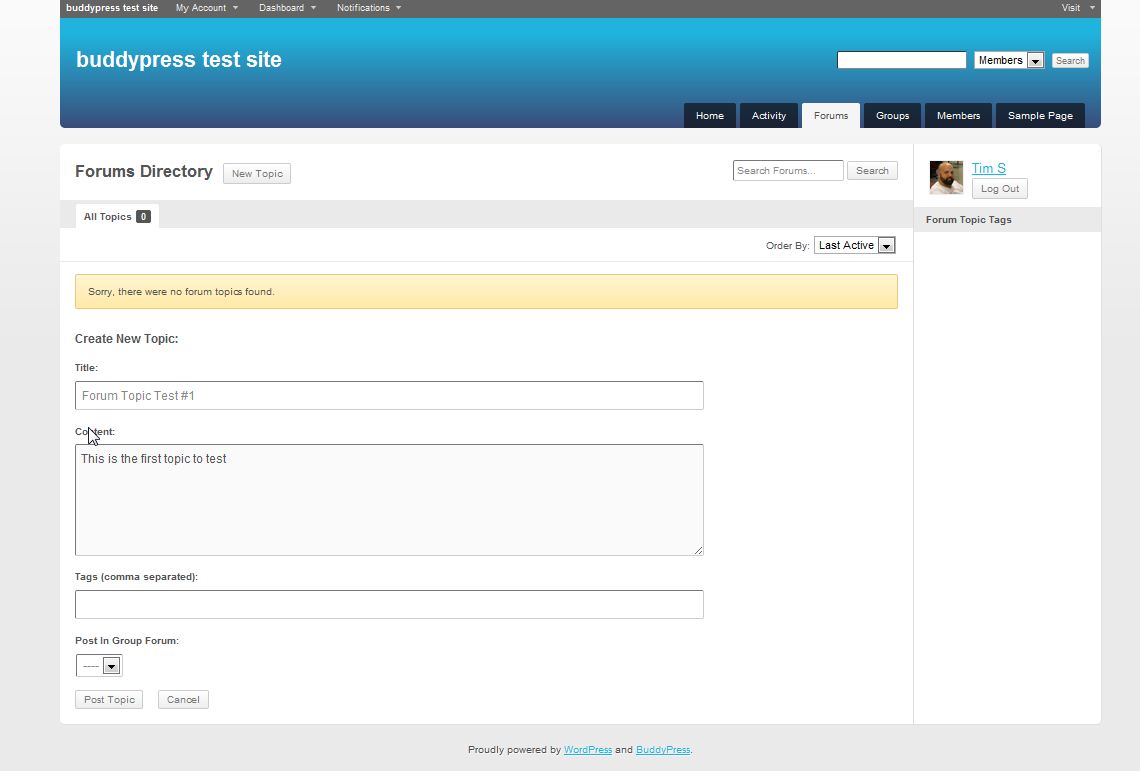This screenshot has width=1140, height=771.
Task: Select the All Topics tab
Action: click(x=116, y=217)
